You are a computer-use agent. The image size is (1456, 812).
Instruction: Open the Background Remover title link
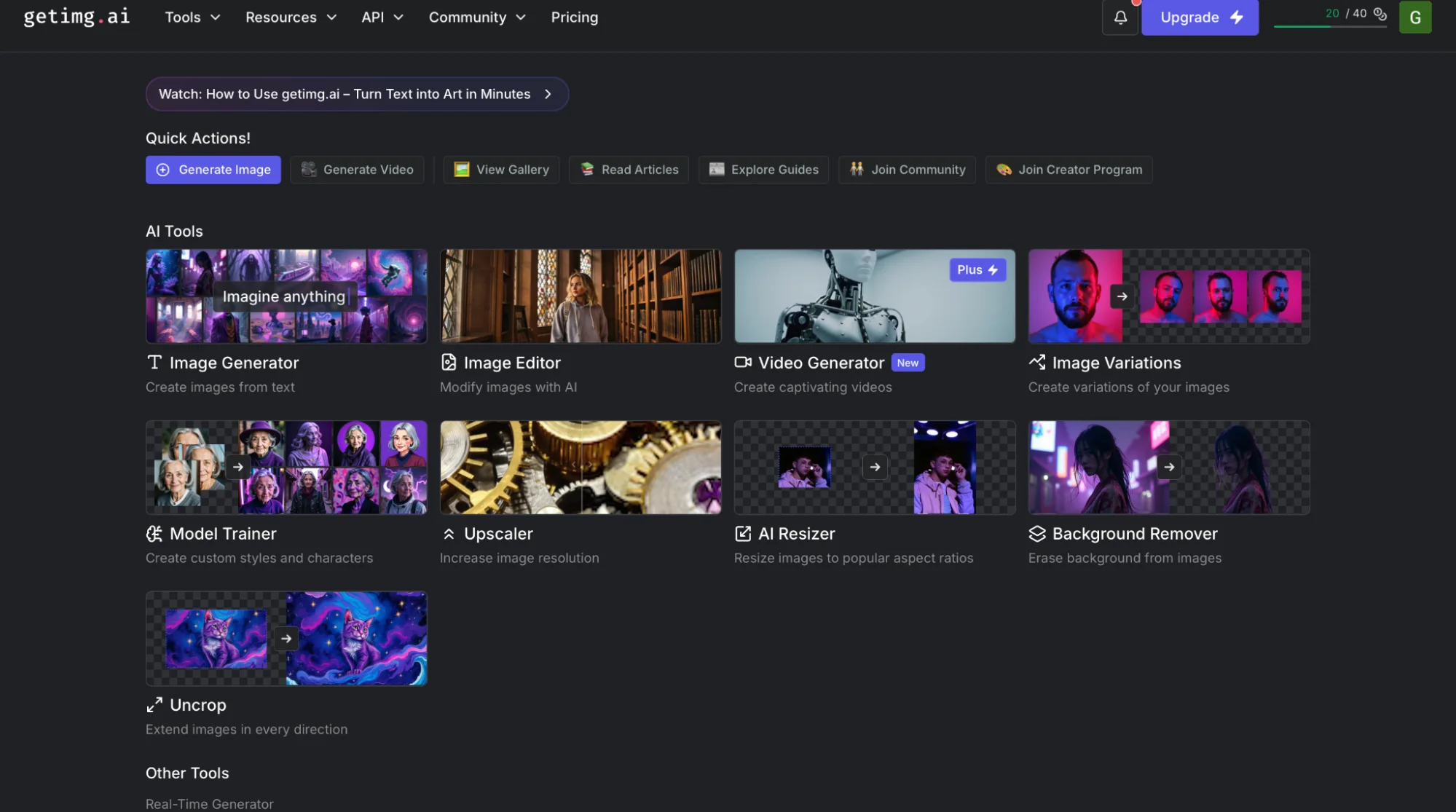[1135, 534]
